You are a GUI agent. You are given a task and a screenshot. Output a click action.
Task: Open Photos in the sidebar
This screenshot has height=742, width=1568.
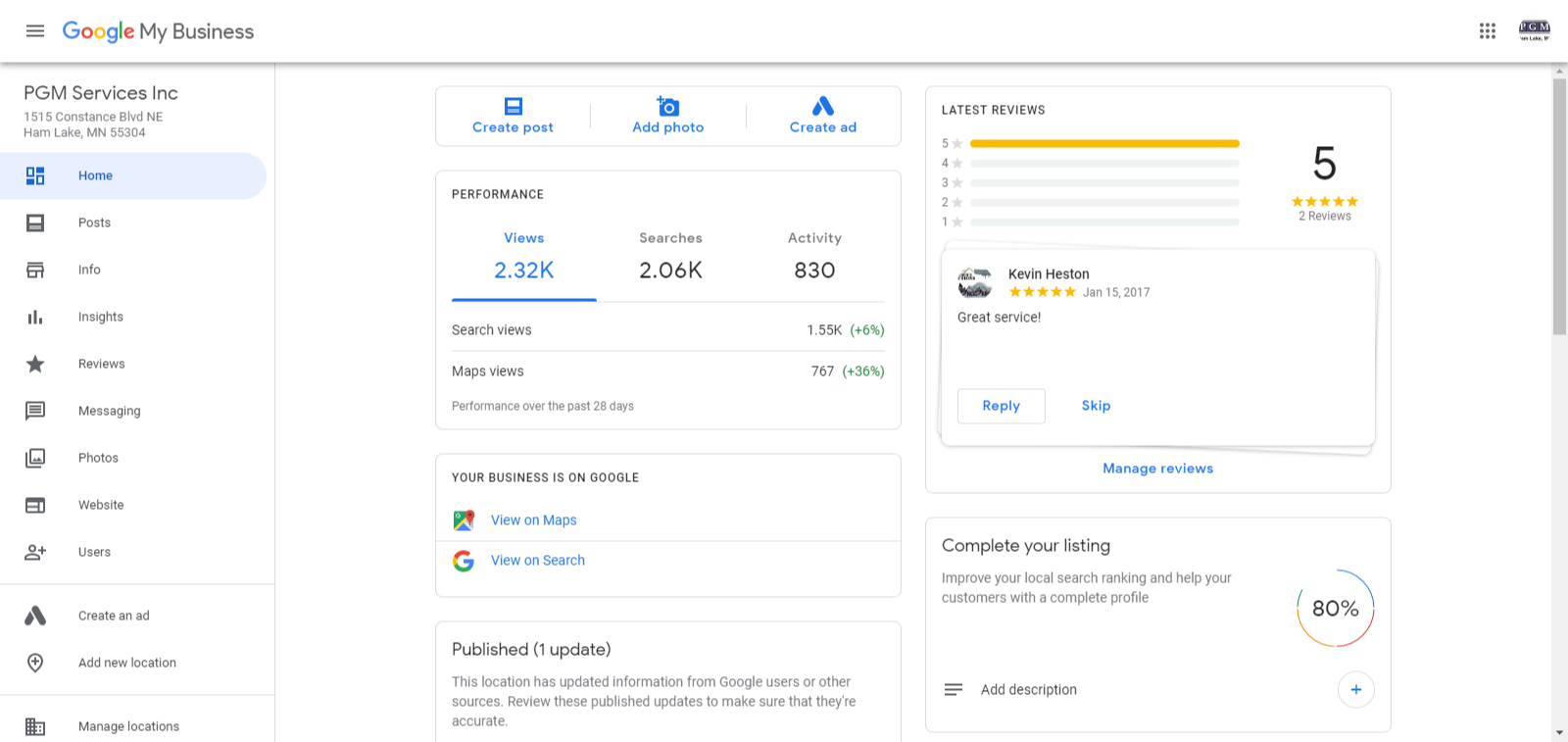(98, 458)
